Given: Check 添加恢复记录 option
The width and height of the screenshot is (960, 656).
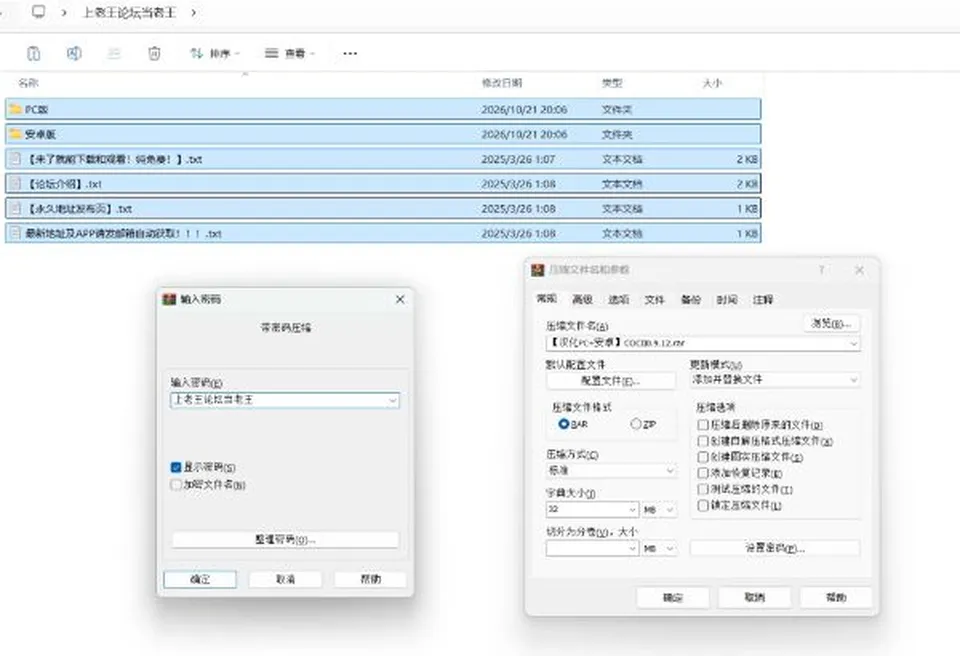Looking at the screenshot, I should [x=703, y=473].
